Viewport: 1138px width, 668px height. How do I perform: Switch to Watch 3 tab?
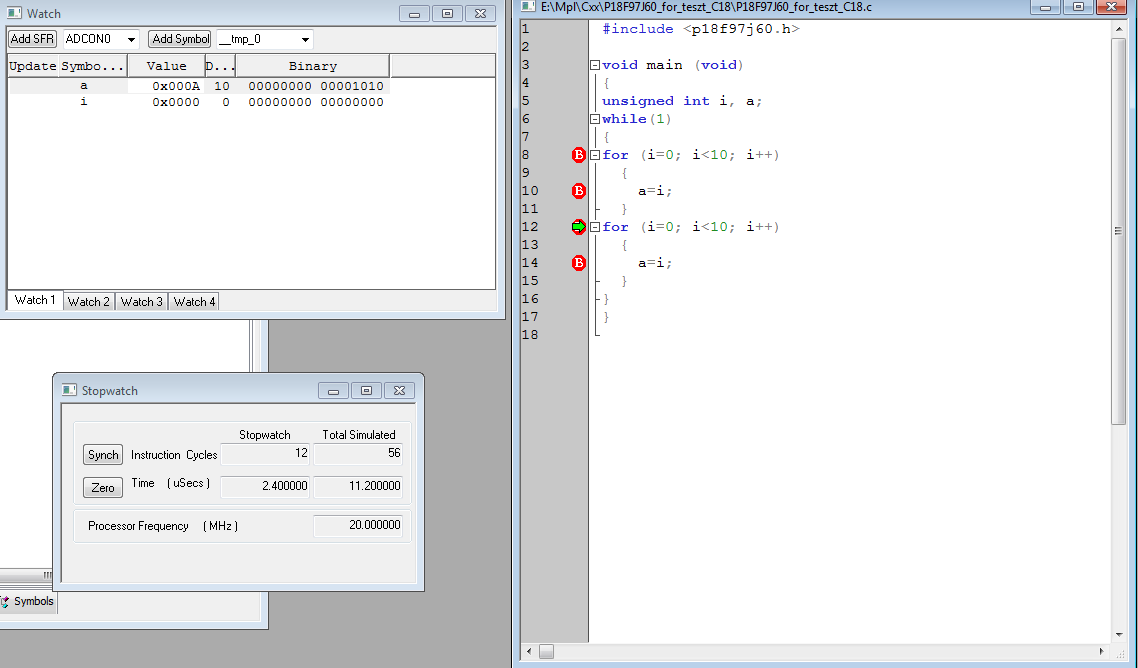click(142, 301)
